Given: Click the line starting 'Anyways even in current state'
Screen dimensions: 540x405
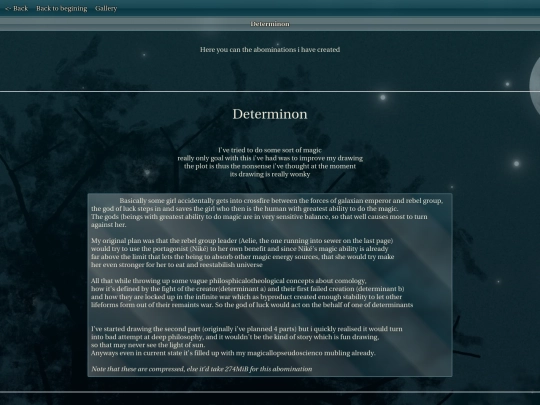Looking at the screenshot, I should click(233, 353).
